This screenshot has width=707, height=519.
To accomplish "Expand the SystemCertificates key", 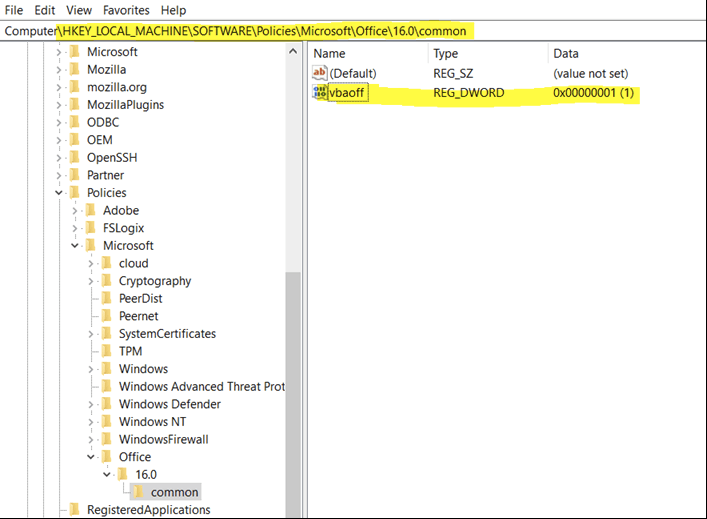I will [91, 334].
